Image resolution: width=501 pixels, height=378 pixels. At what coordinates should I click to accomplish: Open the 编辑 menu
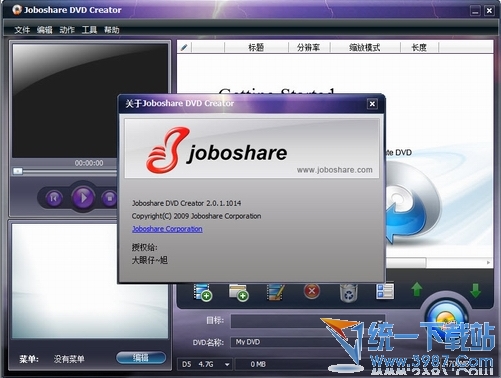[x=45, y=30]
